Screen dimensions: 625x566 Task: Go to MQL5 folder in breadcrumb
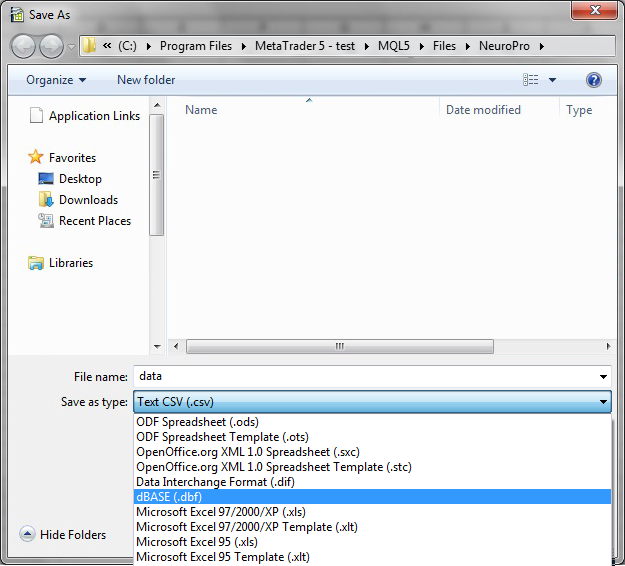(394, 46)
